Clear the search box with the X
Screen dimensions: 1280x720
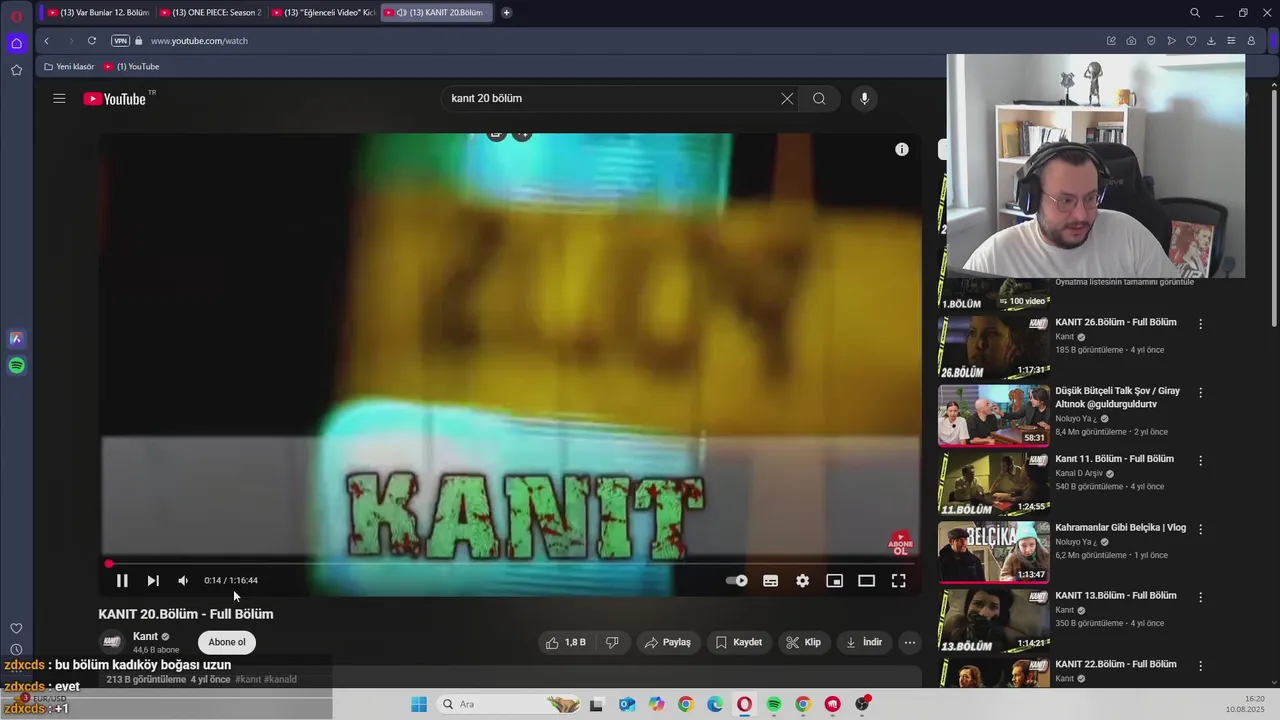tap(787, 98)
